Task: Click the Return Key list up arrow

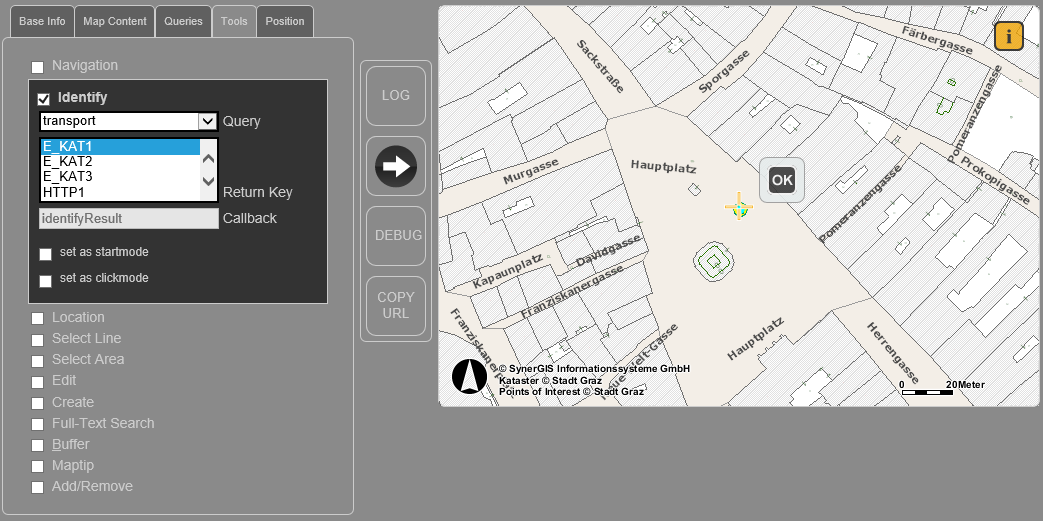Action: click(208, 159)
